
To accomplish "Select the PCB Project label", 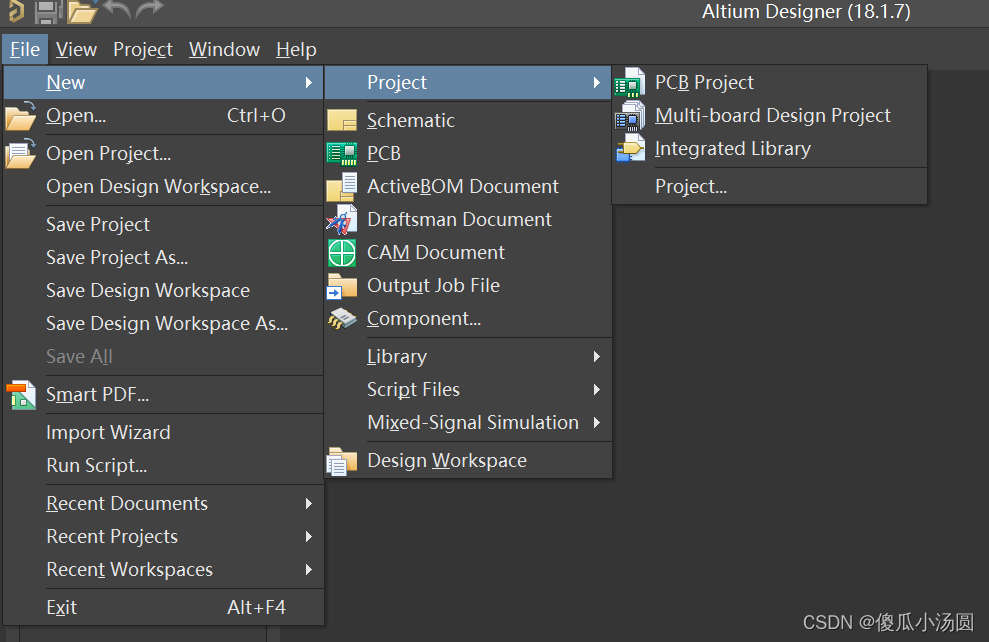I will 704,83.
